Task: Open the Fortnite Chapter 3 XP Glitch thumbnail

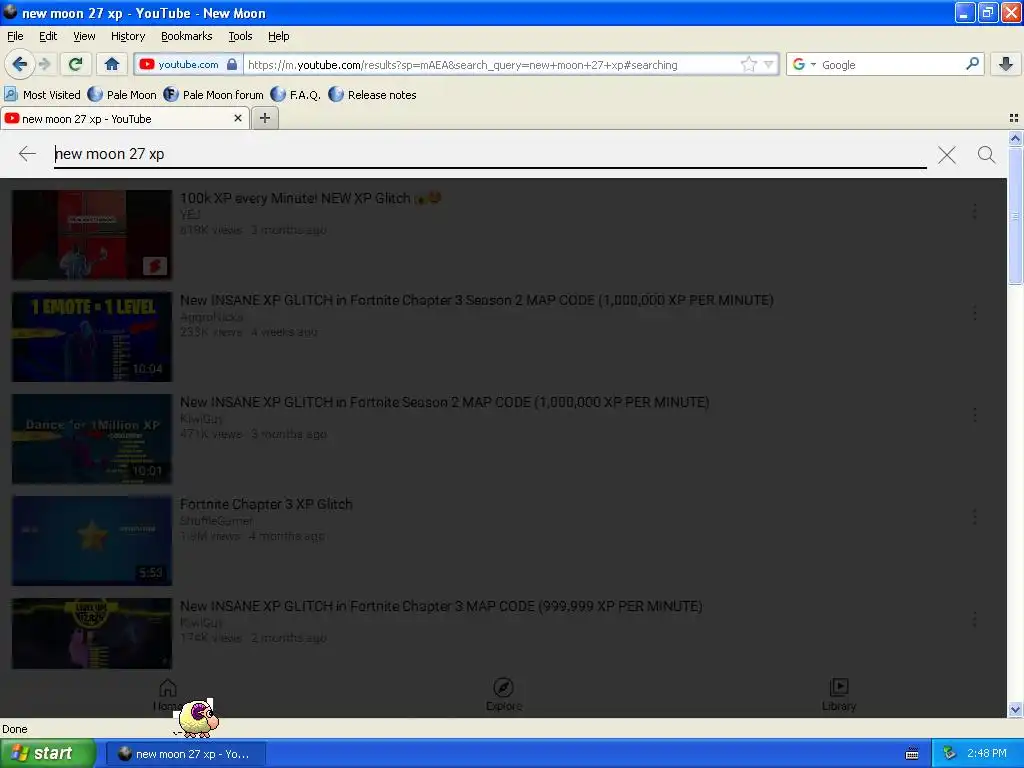Action: tap(92, 540)
